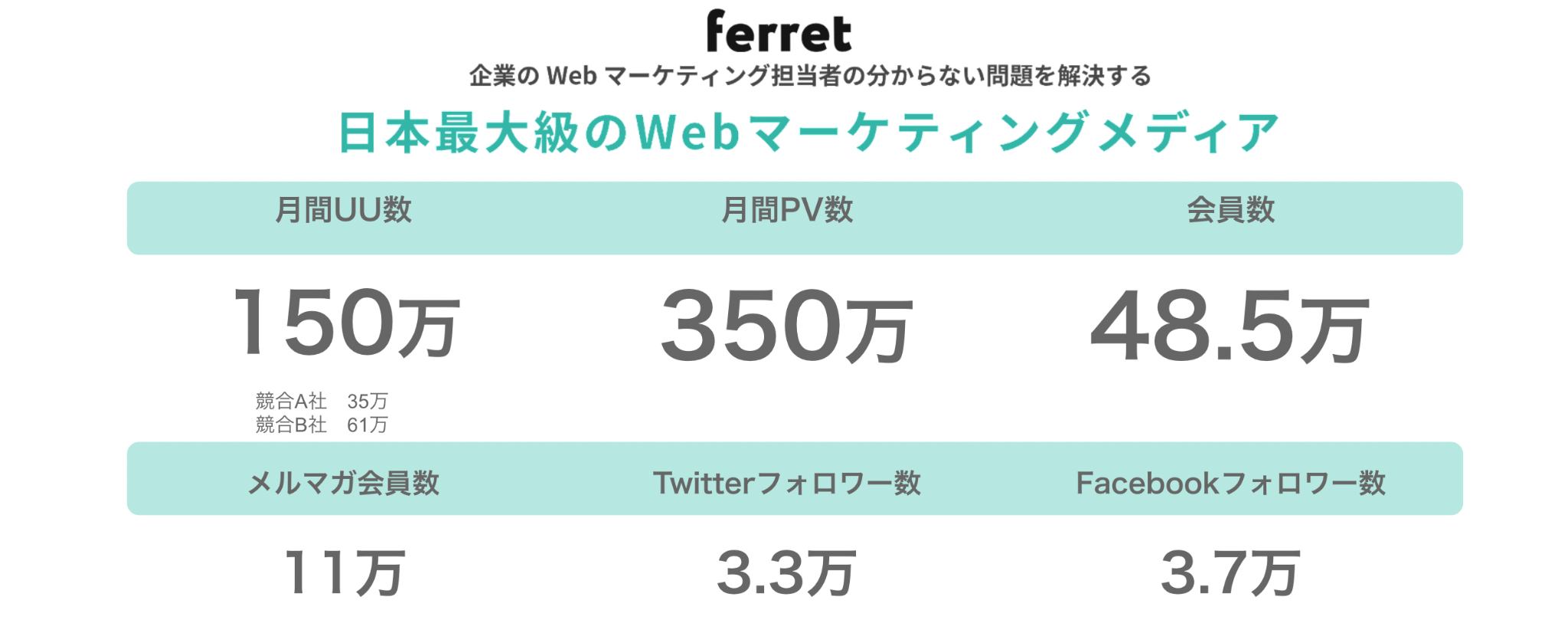1568x626 pixels.
Task: Select the Twitterフォロワー数 header label
Action: point(786,483)
